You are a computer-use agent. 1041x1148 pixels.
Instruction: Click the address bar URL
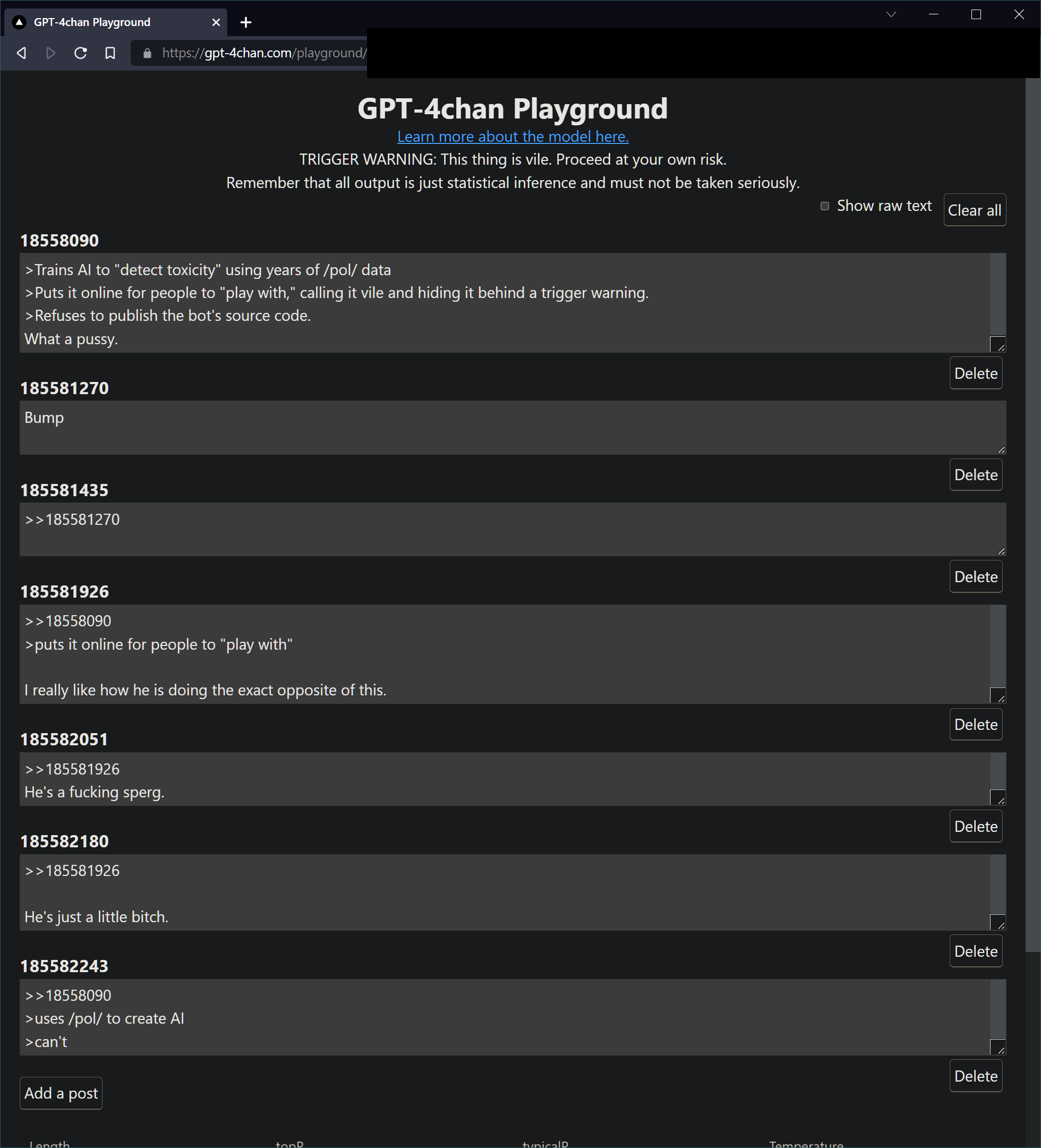tap(265, 53)
